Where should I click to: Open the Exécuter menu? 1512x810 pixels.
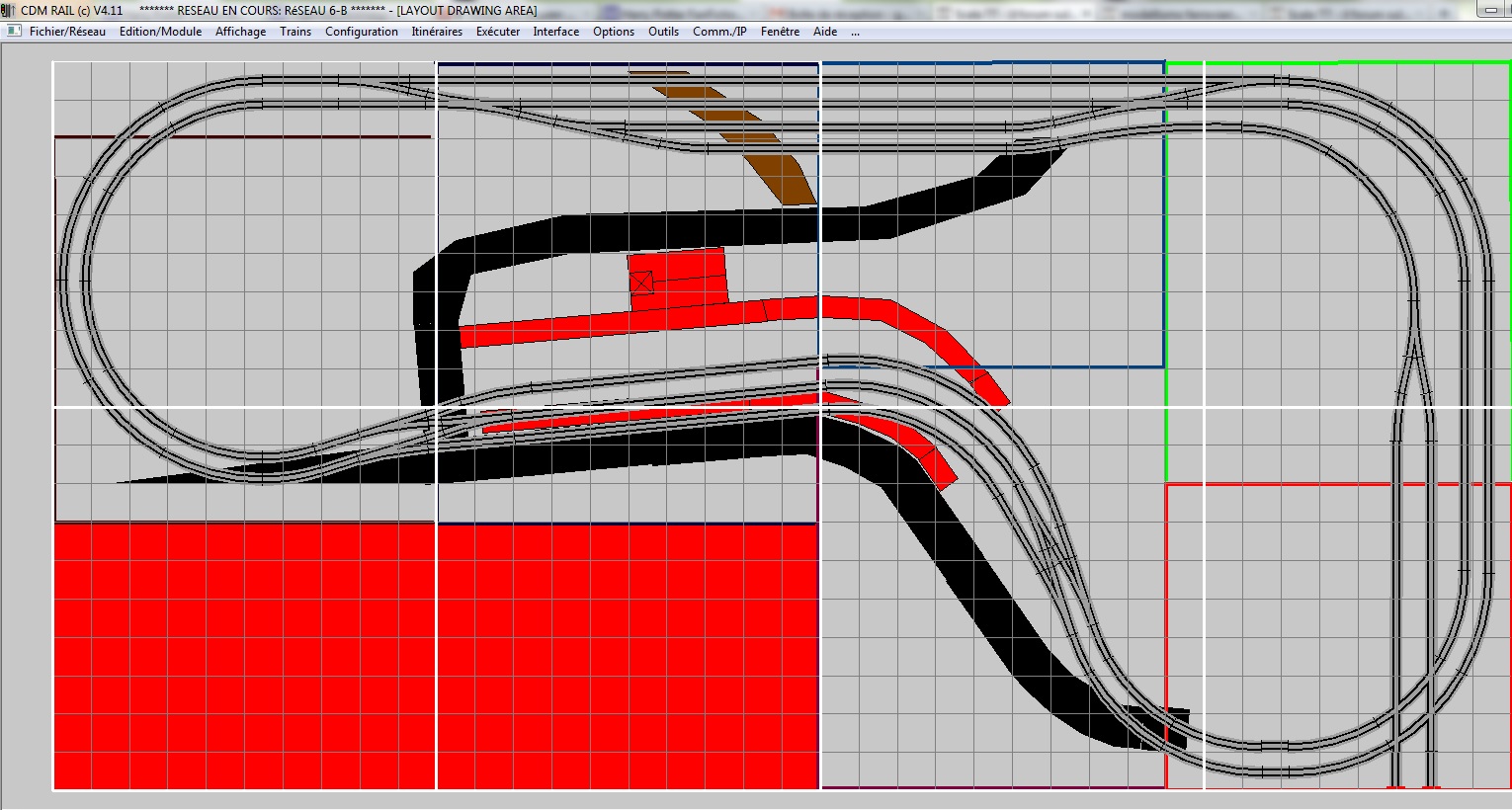pyautogui.click(x=498, y=32)
